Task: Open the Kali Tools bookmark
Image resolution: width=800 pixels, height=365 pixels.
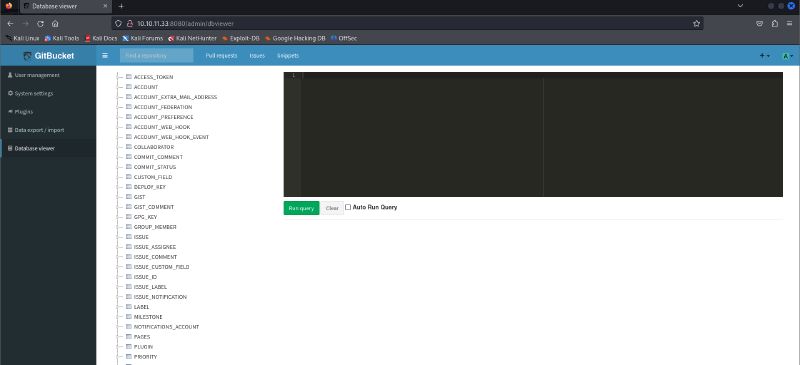Action: (62, 38)
